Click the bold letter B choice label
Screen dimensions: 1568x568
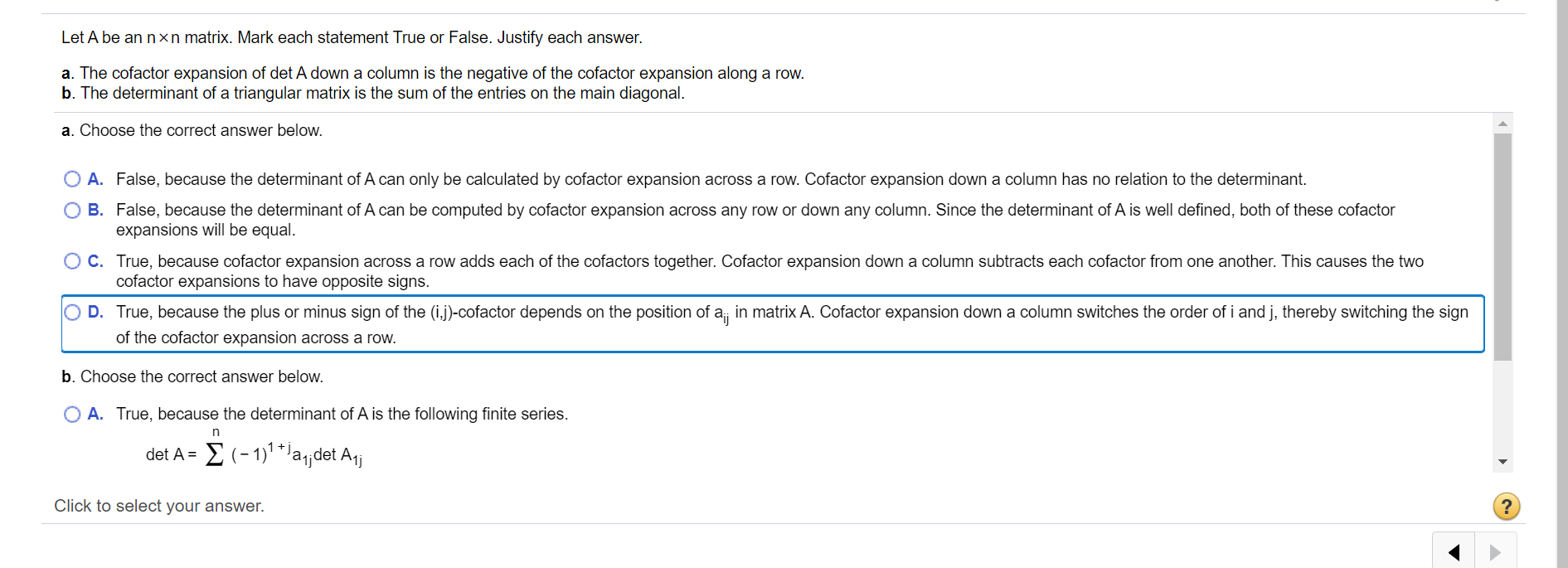pos(95,210)
